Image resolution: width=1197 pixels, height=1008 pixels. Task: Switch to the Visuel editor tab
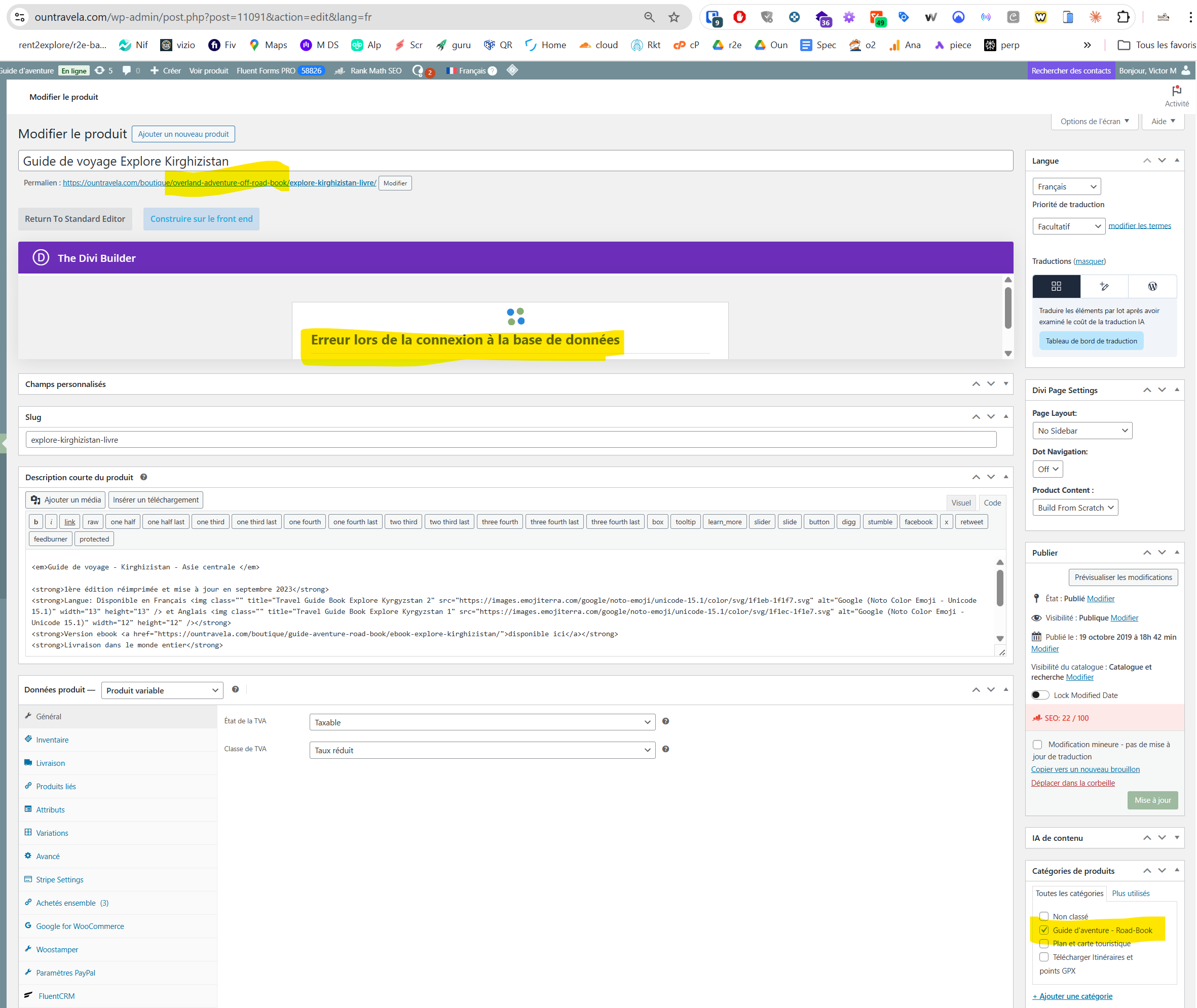[960, 503]
